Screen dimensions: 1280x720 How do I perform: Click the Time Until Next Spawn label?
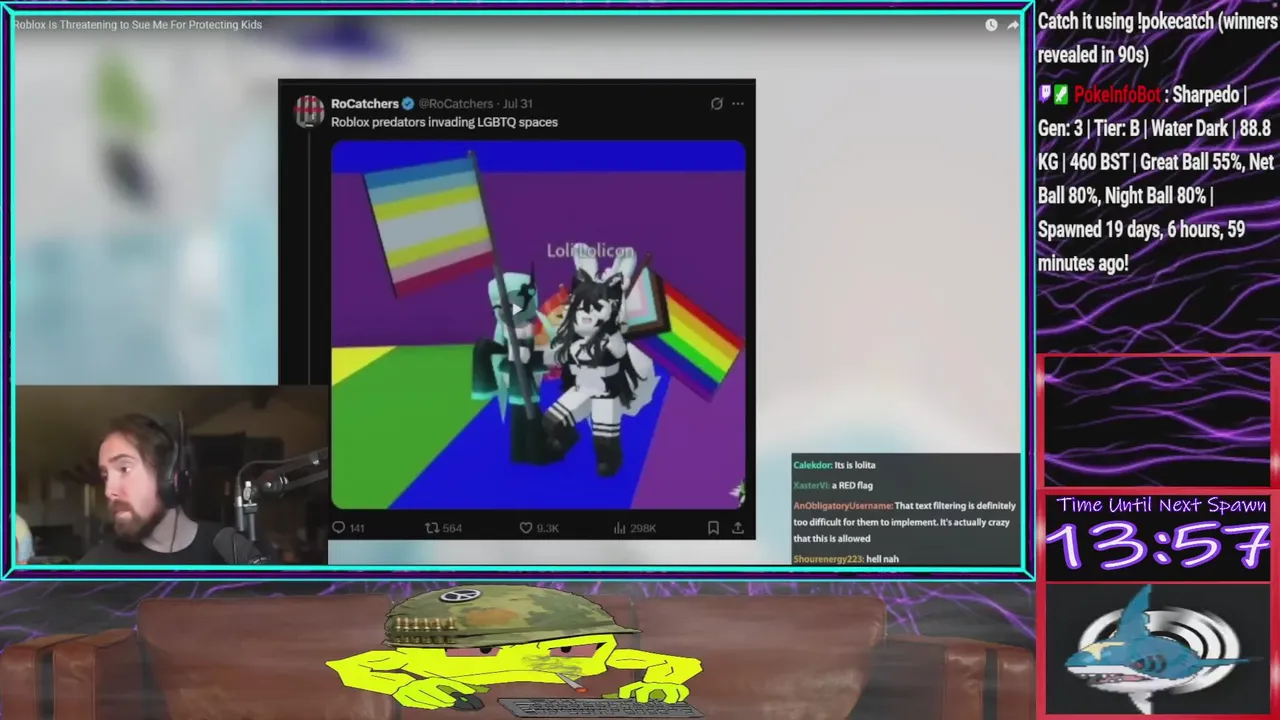1162,506
